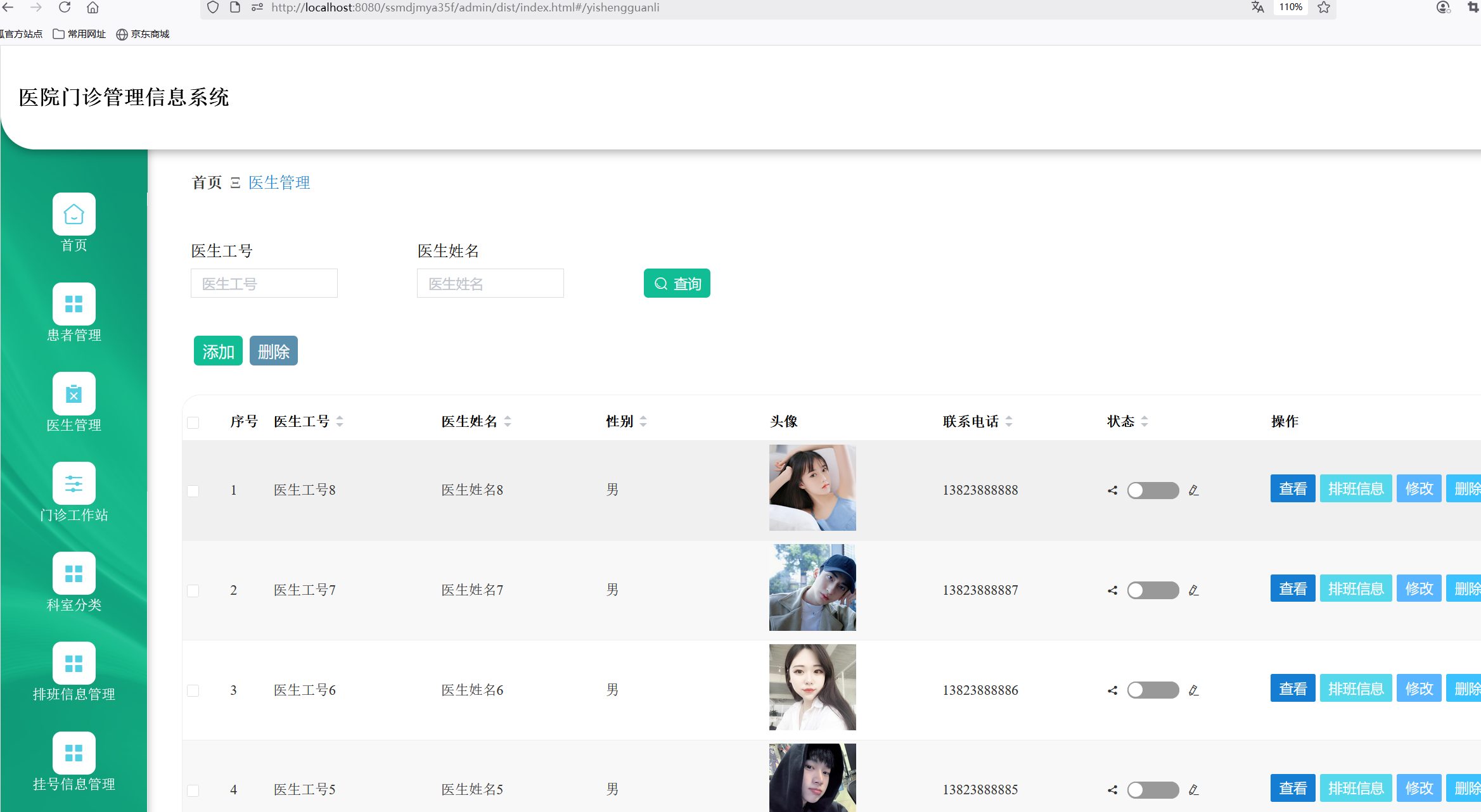Open 科室分类 grid icon
1481x812 pixels.
[74, 574]
